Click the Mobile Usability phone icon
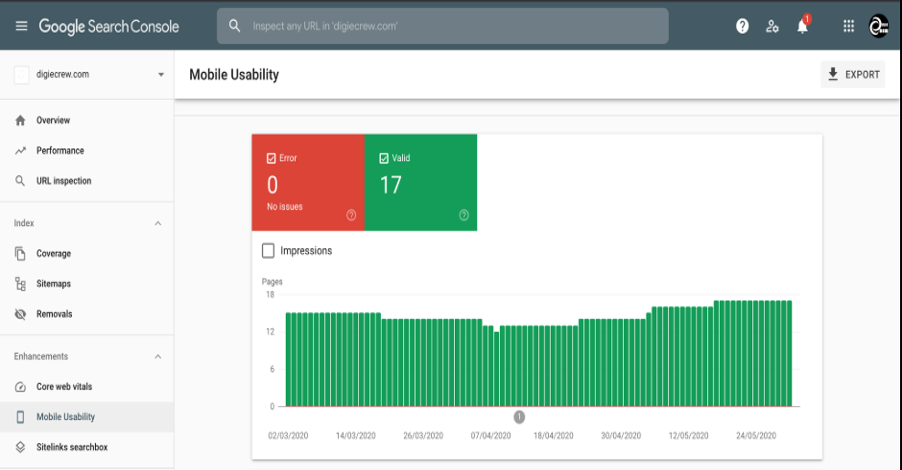 point(20,417)
